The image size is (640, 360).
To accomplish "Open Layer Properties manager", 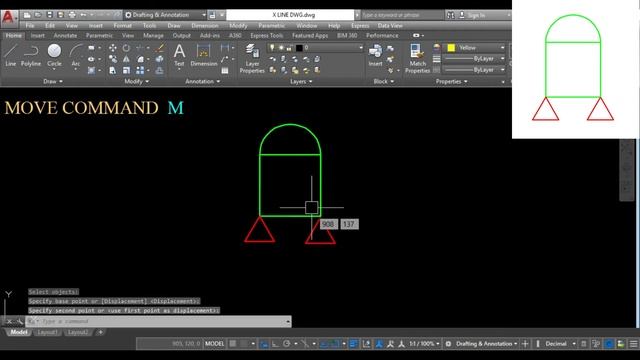I will click(x=252, y=59).
